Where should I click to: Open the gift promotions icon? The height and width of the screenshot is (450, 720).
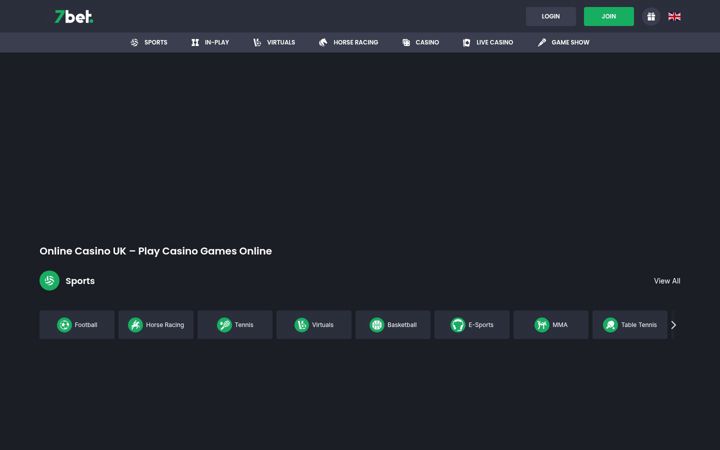[x=651, y=17]
